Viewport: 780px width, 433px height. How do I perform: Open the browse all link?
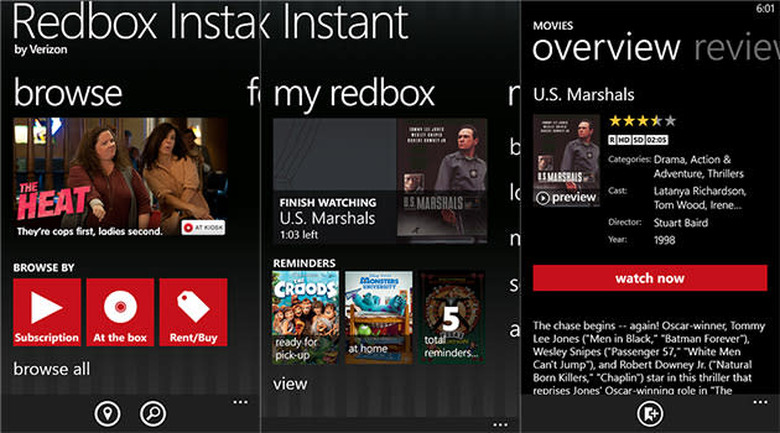point(51,369)
